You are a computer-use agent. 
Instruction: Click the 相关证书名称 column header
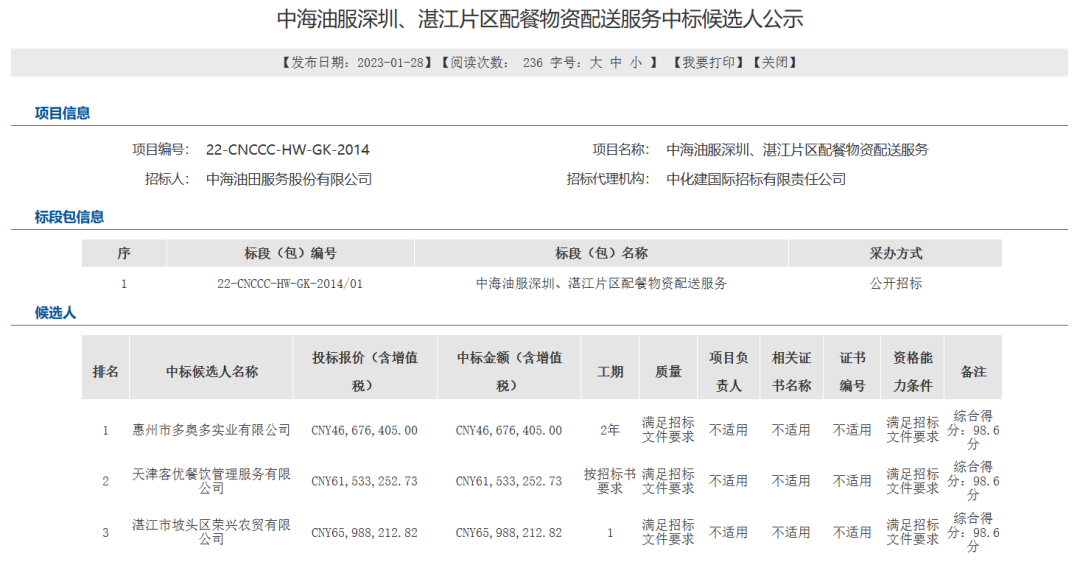tap(791, 368)
